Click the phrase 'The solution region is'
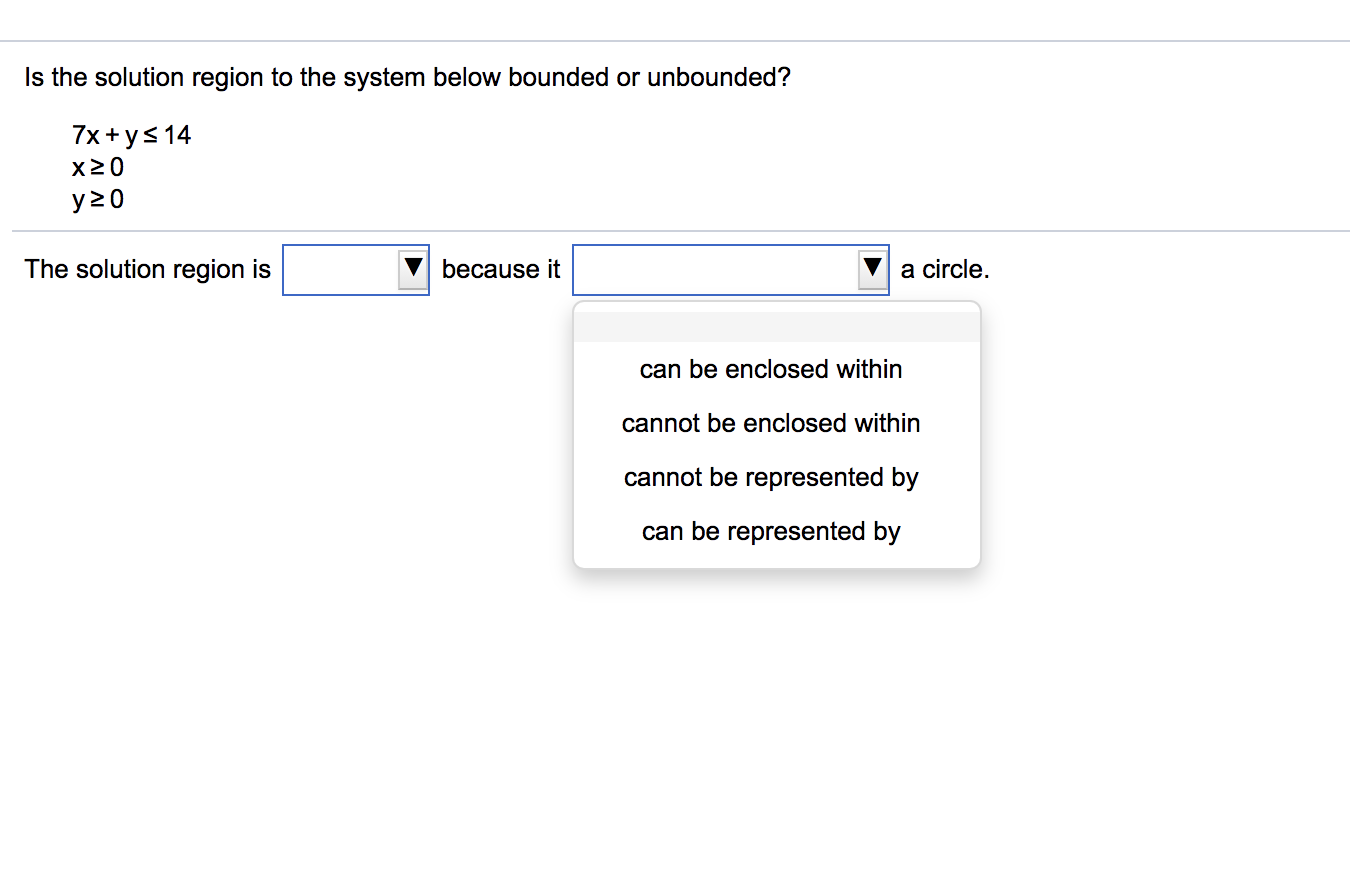Screen dimensions: 1350x894 point(147,268)
